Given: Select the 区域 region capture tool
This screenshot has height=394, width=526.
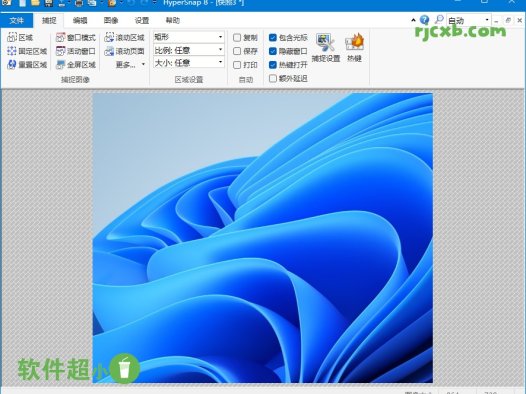Looking at the screenshot, I should 20,38.
